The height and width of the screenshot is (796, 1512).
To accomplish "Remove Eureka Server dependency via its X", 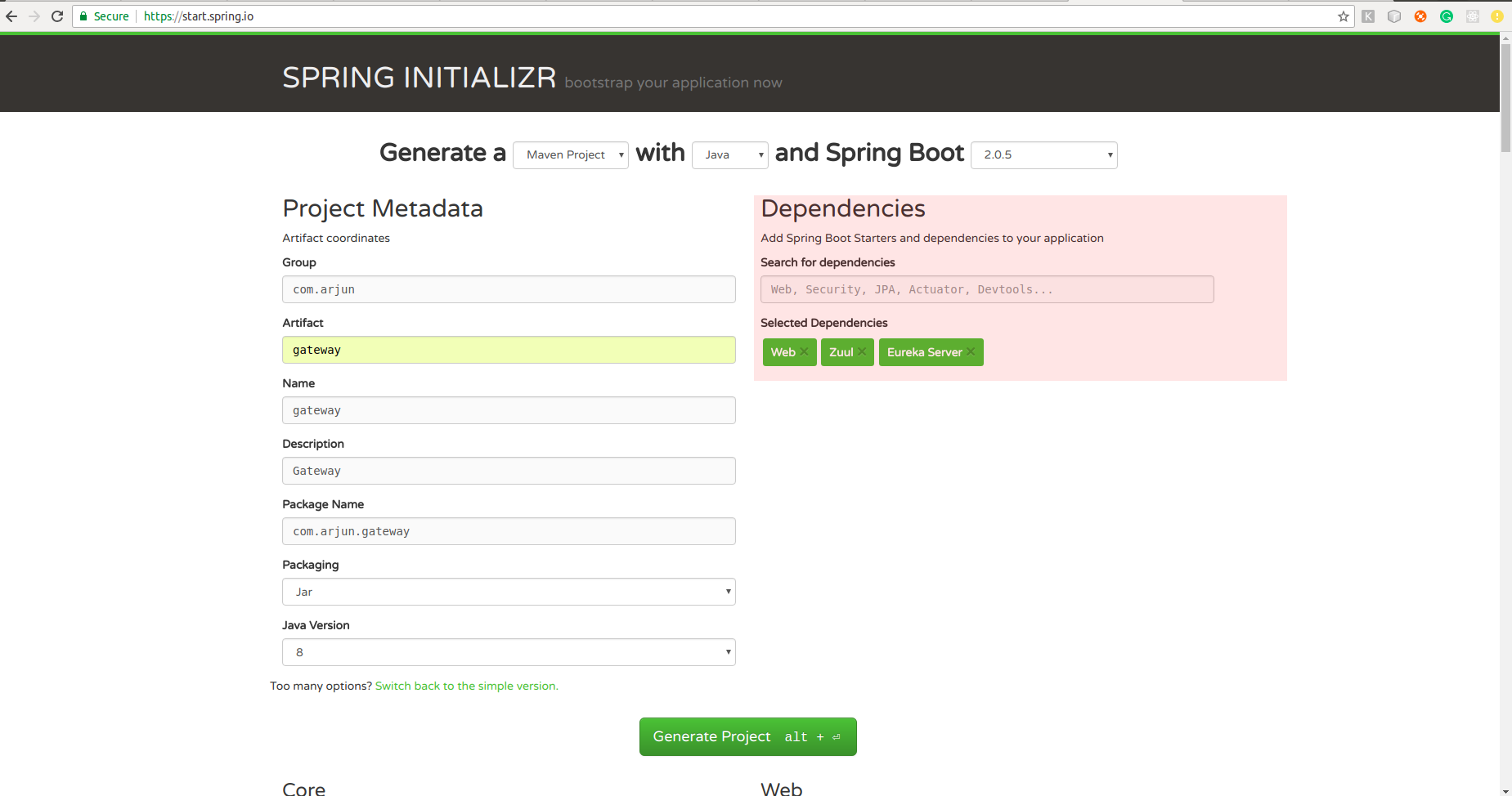I will [x=971, y=351].
